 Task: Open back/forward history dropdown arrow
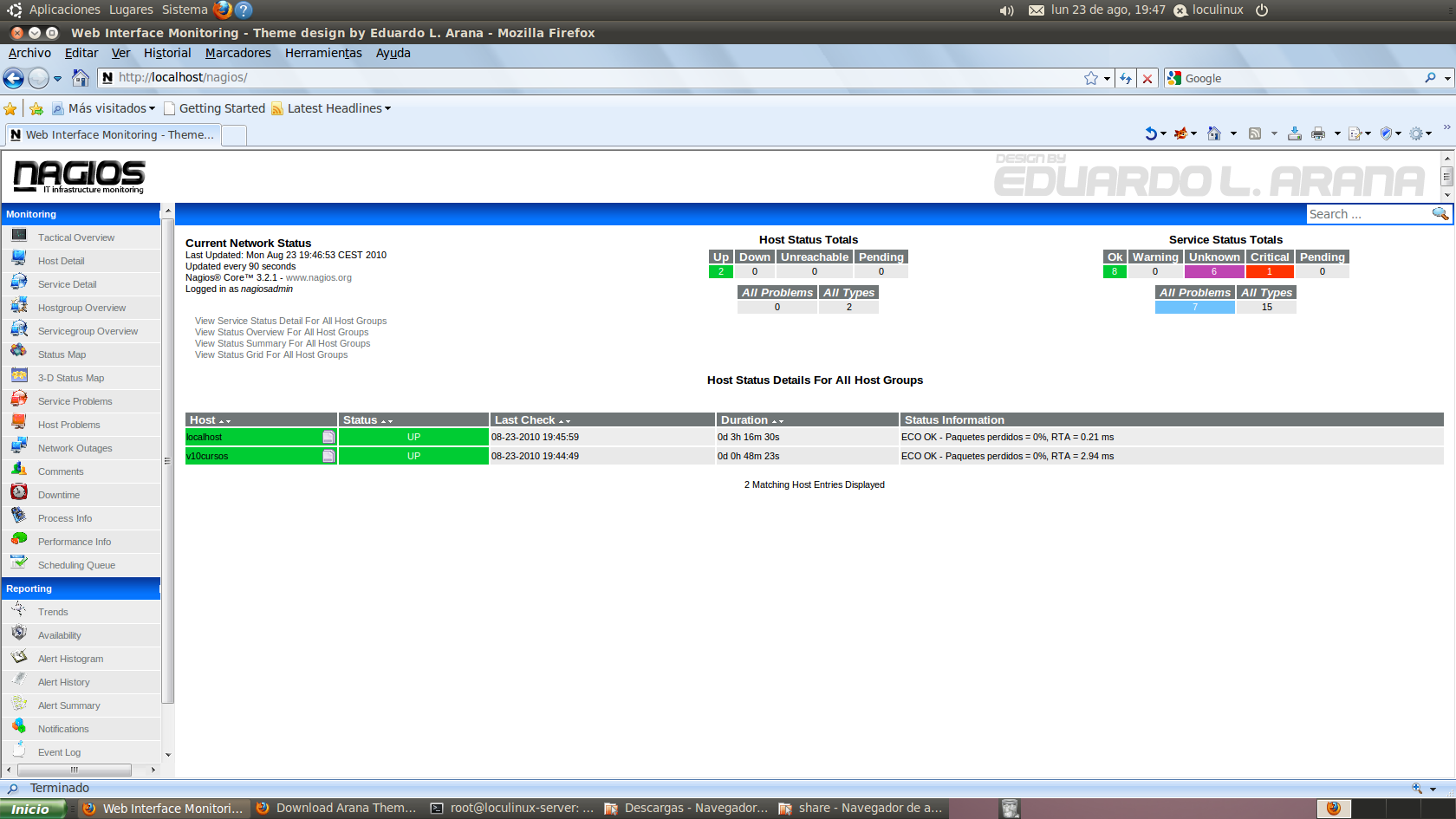(x=58, y=79)
